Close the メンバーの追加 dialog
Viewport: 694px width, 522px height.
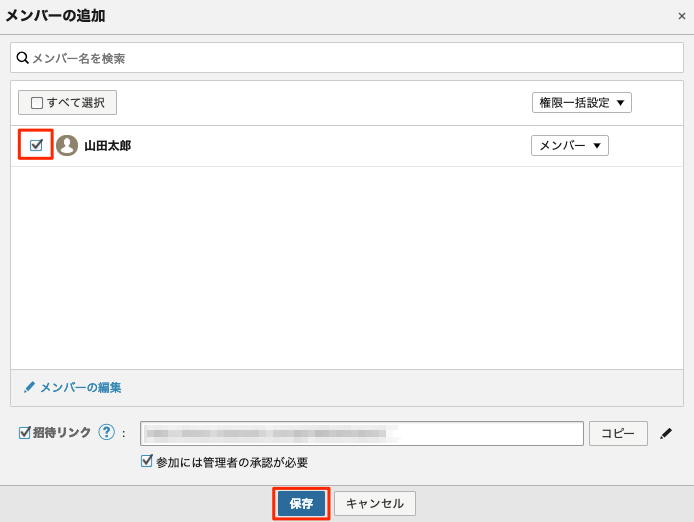coord(681,16)
